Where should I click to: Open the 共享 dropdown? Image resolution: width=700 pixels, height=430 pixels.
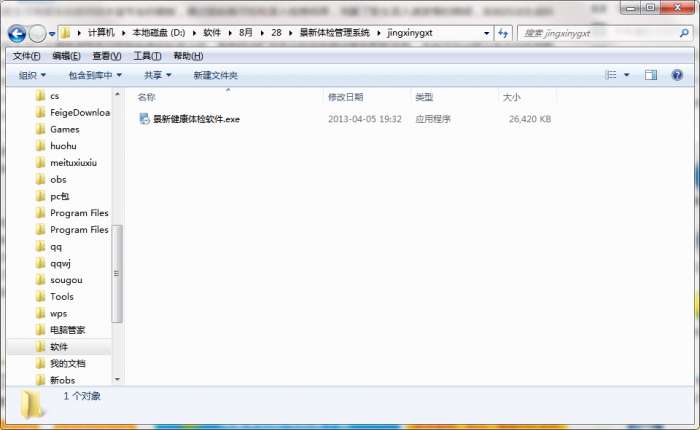pyautogui.click(x=158, y=75)
